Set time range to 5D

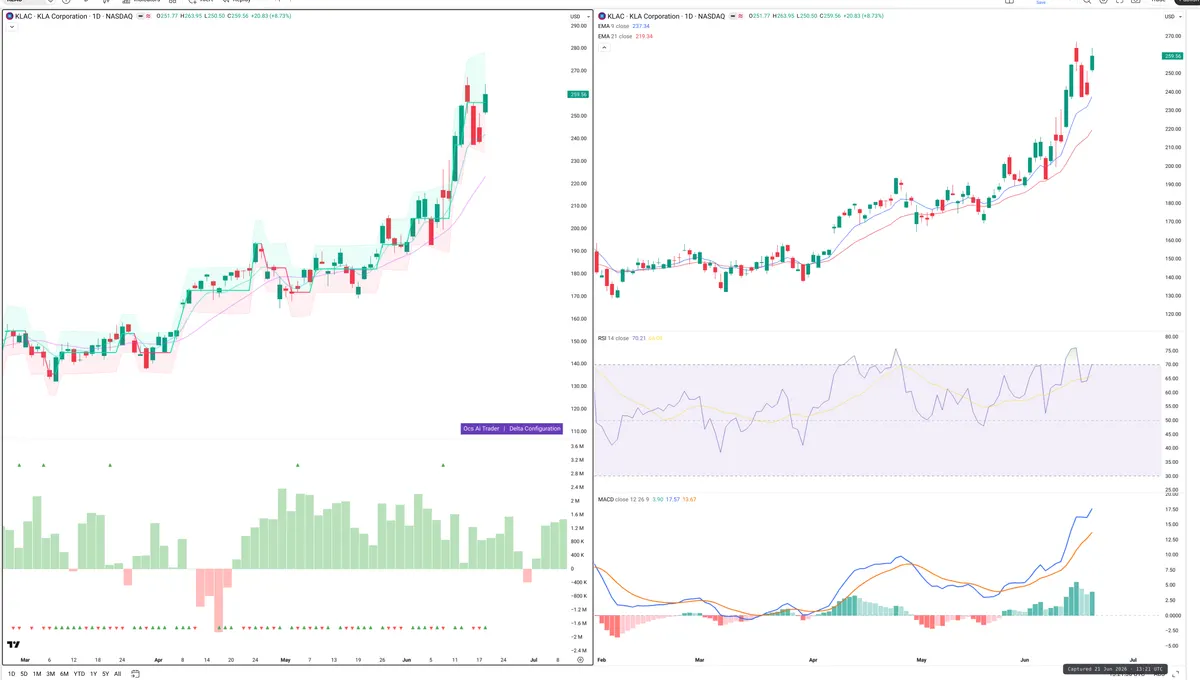click(24, 674)
